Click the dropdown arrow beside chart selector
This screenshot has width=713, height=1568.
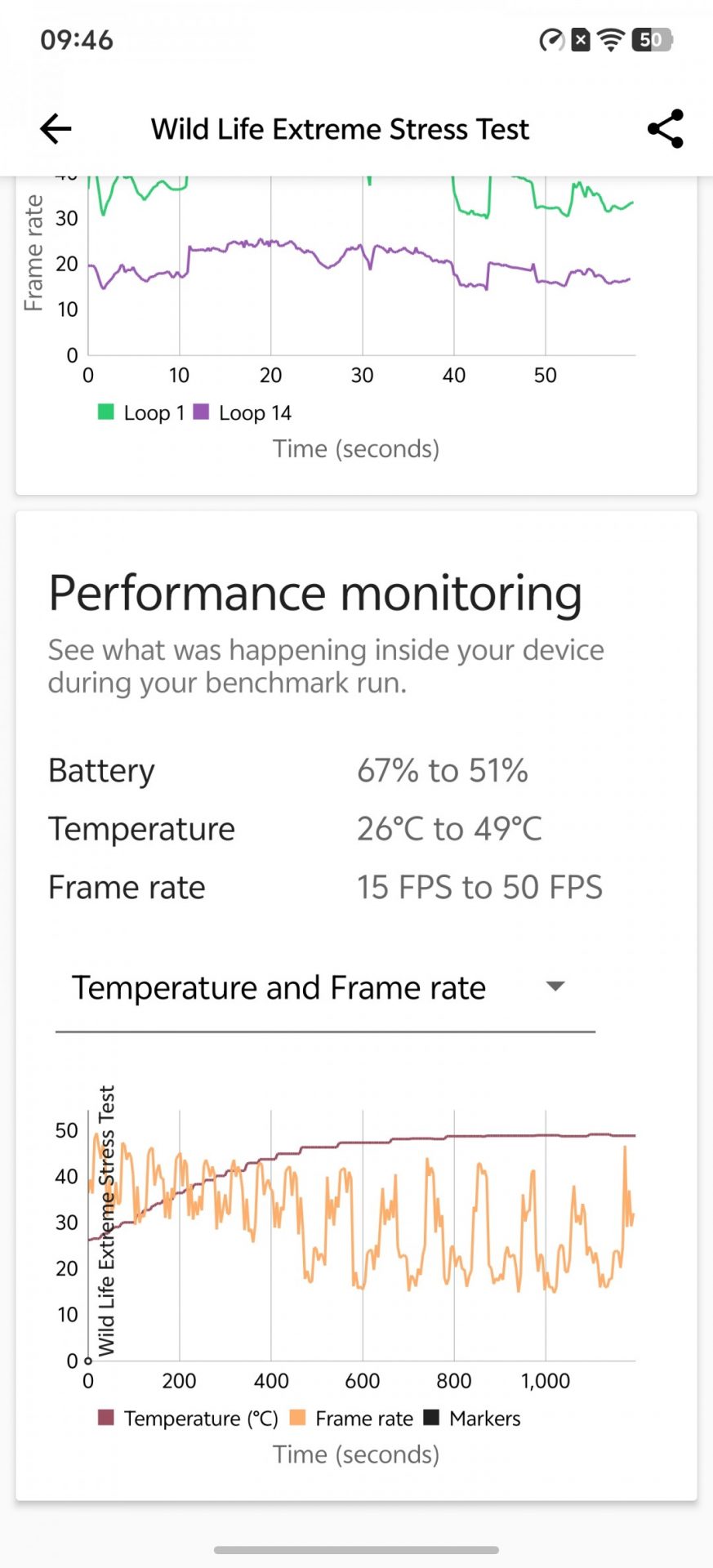tap(555, 987)
